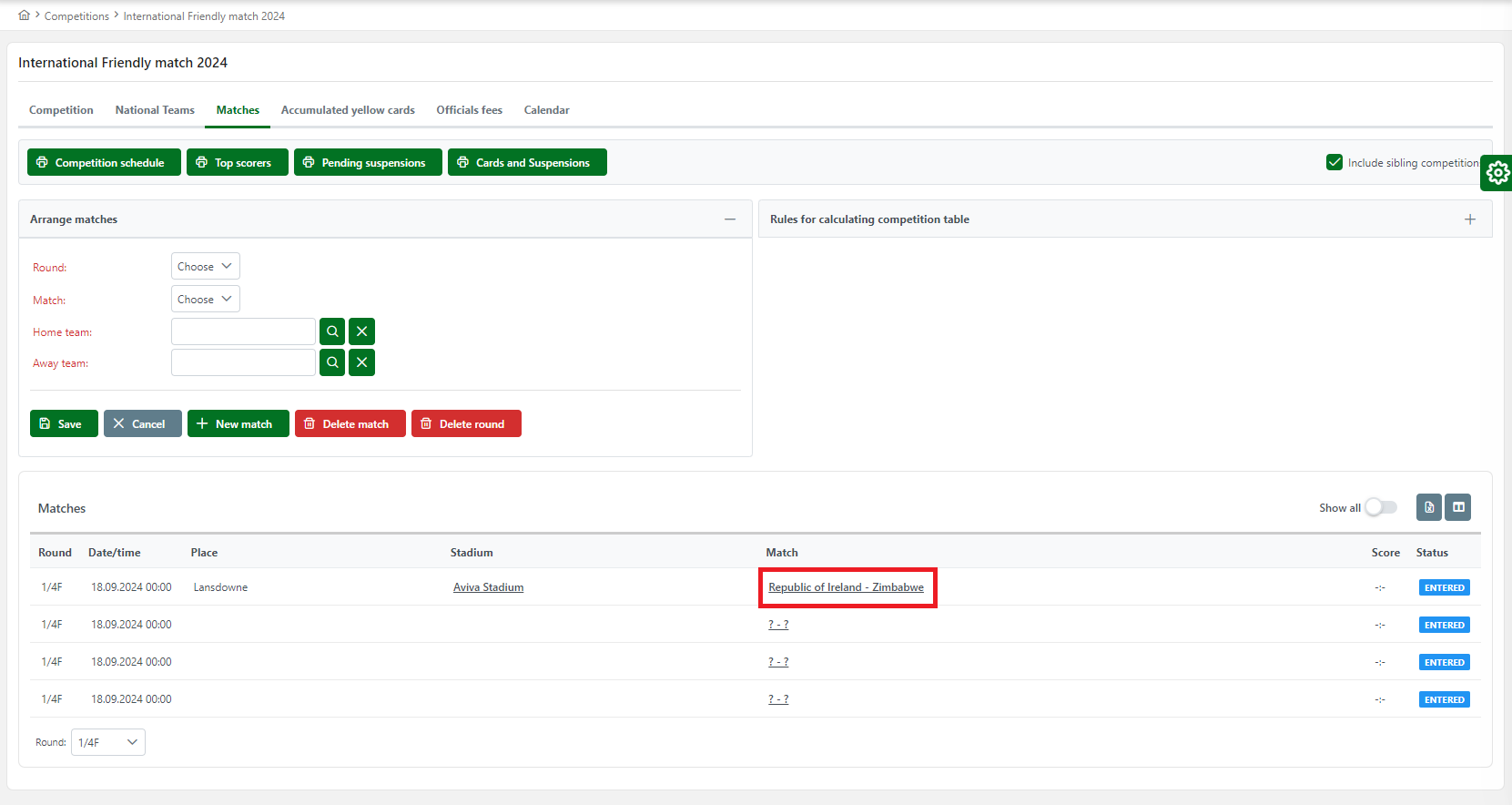Search for an Away team
The image size is (1512, 805).
[332, 362]
